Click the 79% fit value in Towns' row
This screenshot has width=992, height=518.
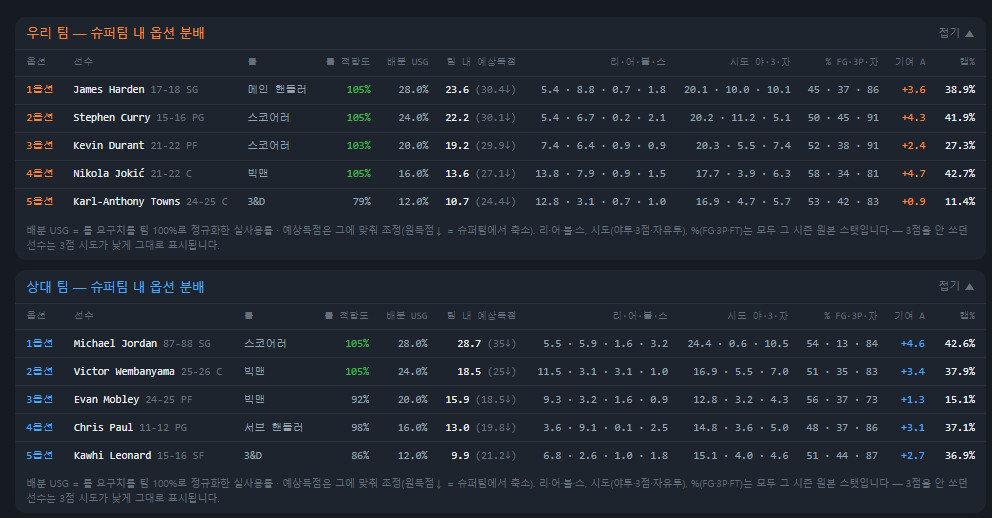[x=362, y=202]
